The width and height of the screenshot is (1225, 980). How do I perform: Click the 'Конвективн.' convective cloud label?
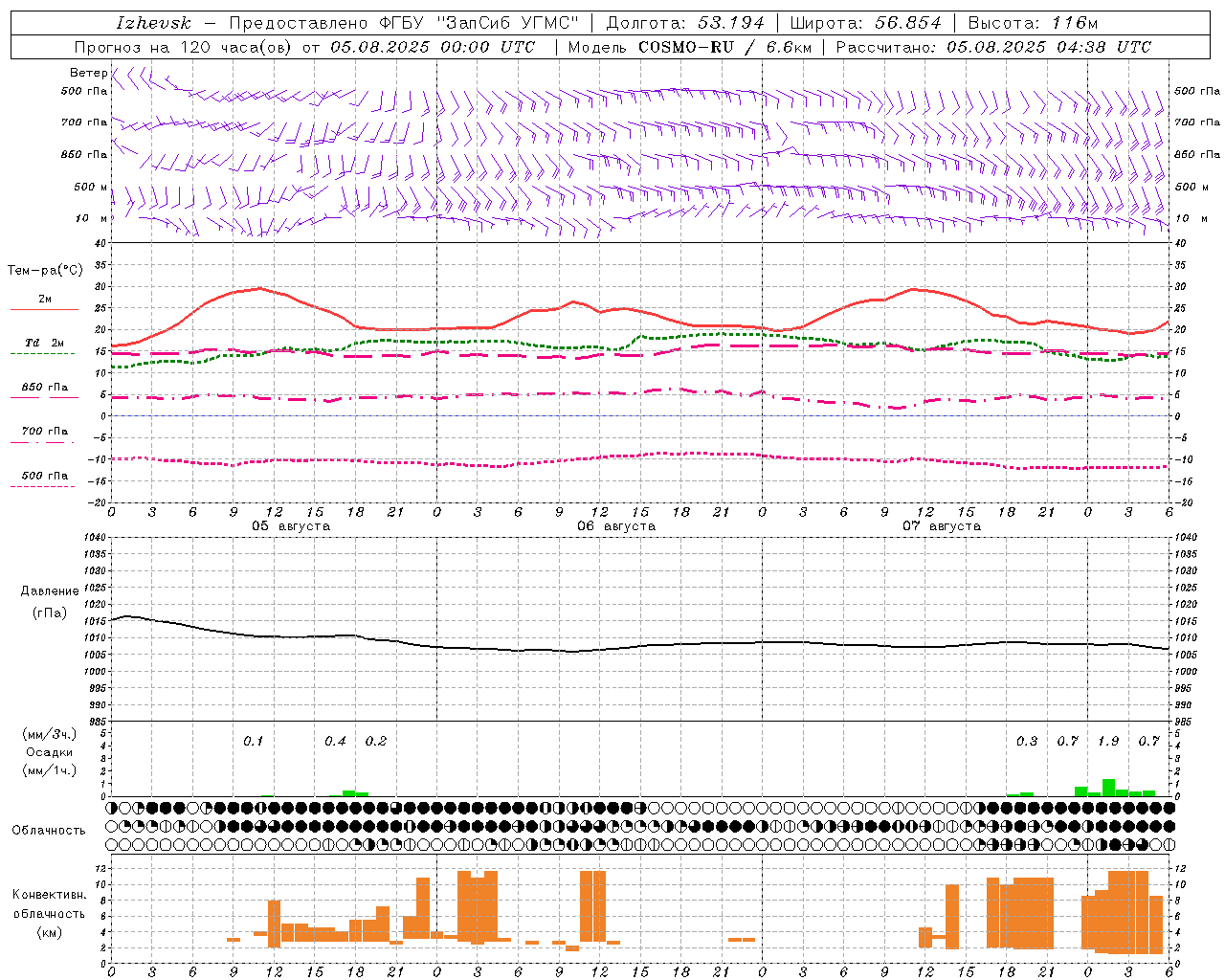(49, 895)
